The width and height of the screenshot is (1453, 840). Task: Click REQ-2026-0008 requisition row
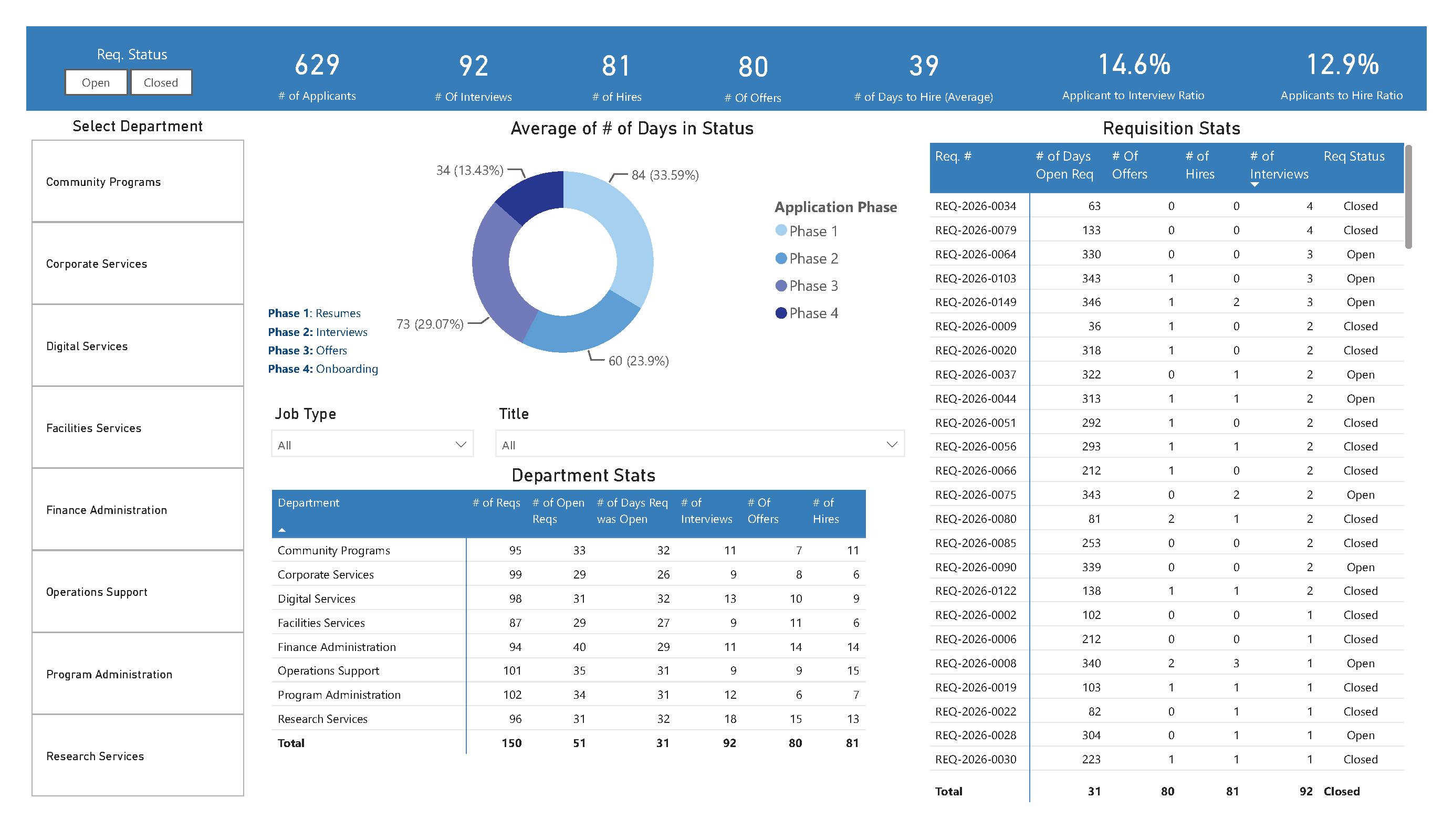[1166, 663]
